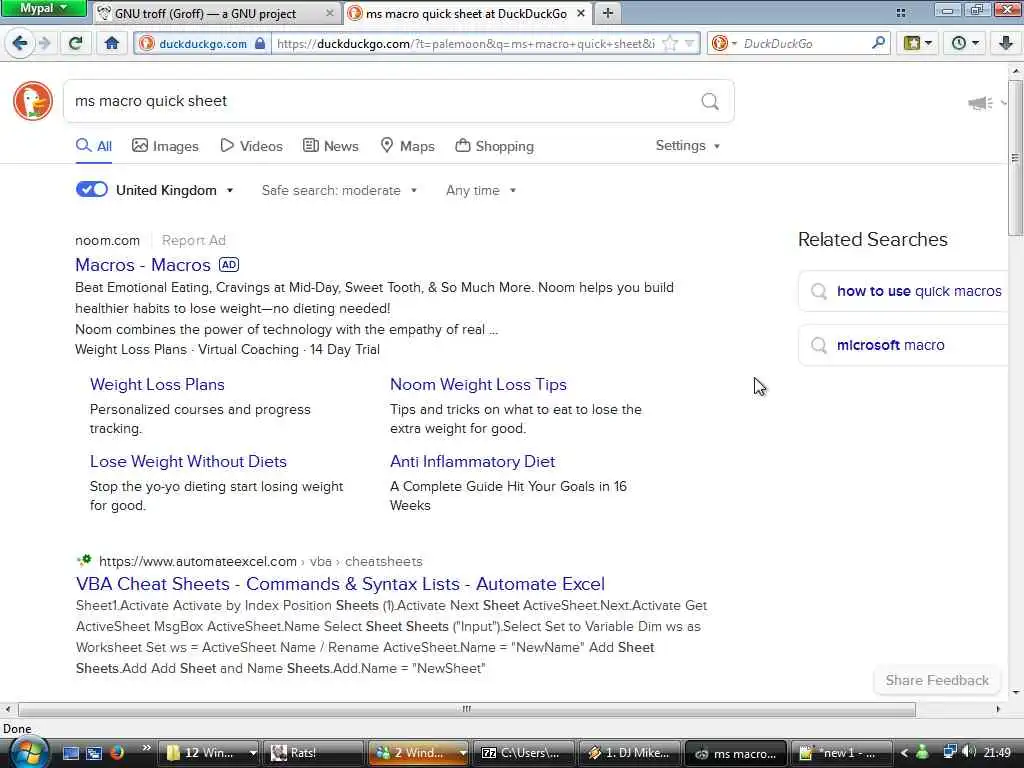Image resolution: width=1024 pixels, height=768 pixels.
Task: Click the automateexcel.com result URL
Action: 261,562
